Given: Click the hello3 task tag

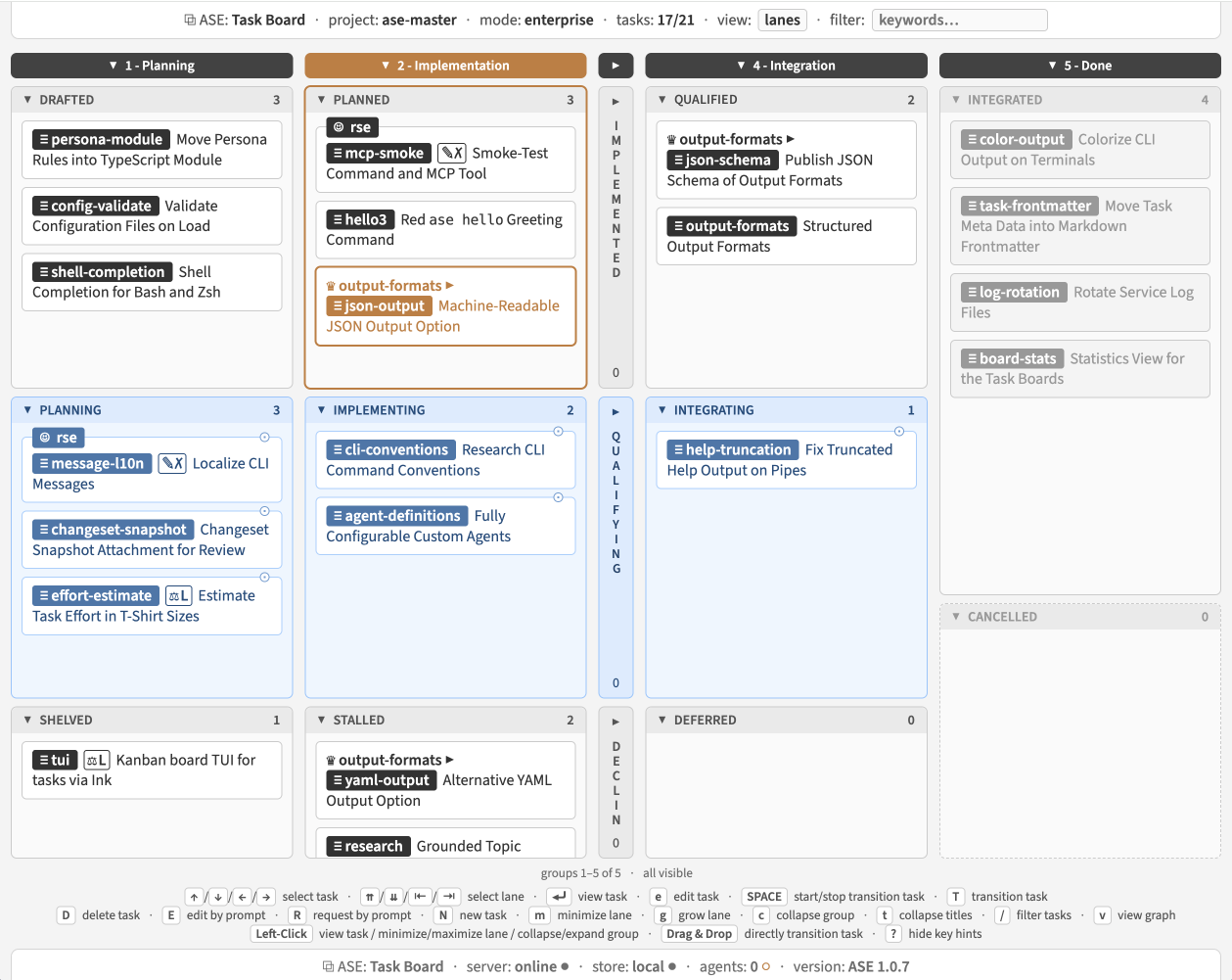Looking at the screenshot, I should pyautogui.click(x=360, y=219).
